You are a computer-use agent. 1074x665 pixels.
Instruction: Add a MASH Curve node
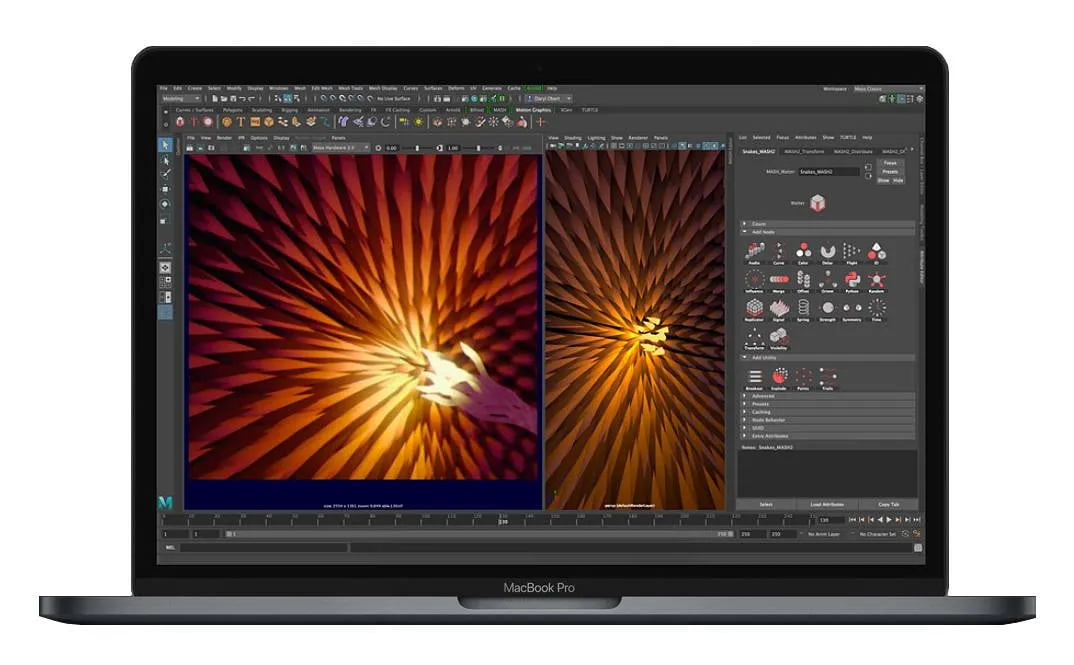779,251
